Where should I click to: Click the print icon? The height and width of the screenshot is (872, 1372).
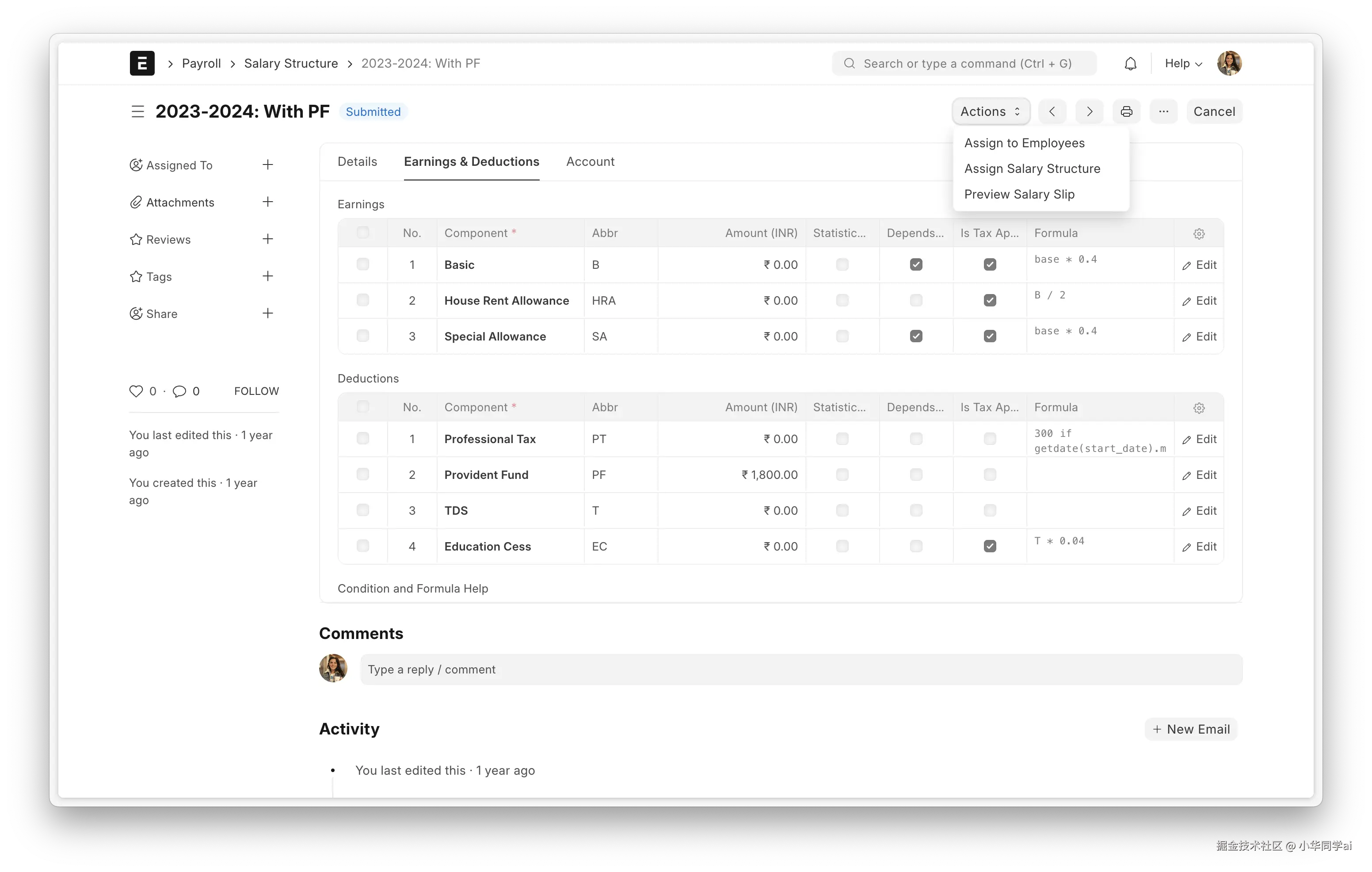[1126, 112]
